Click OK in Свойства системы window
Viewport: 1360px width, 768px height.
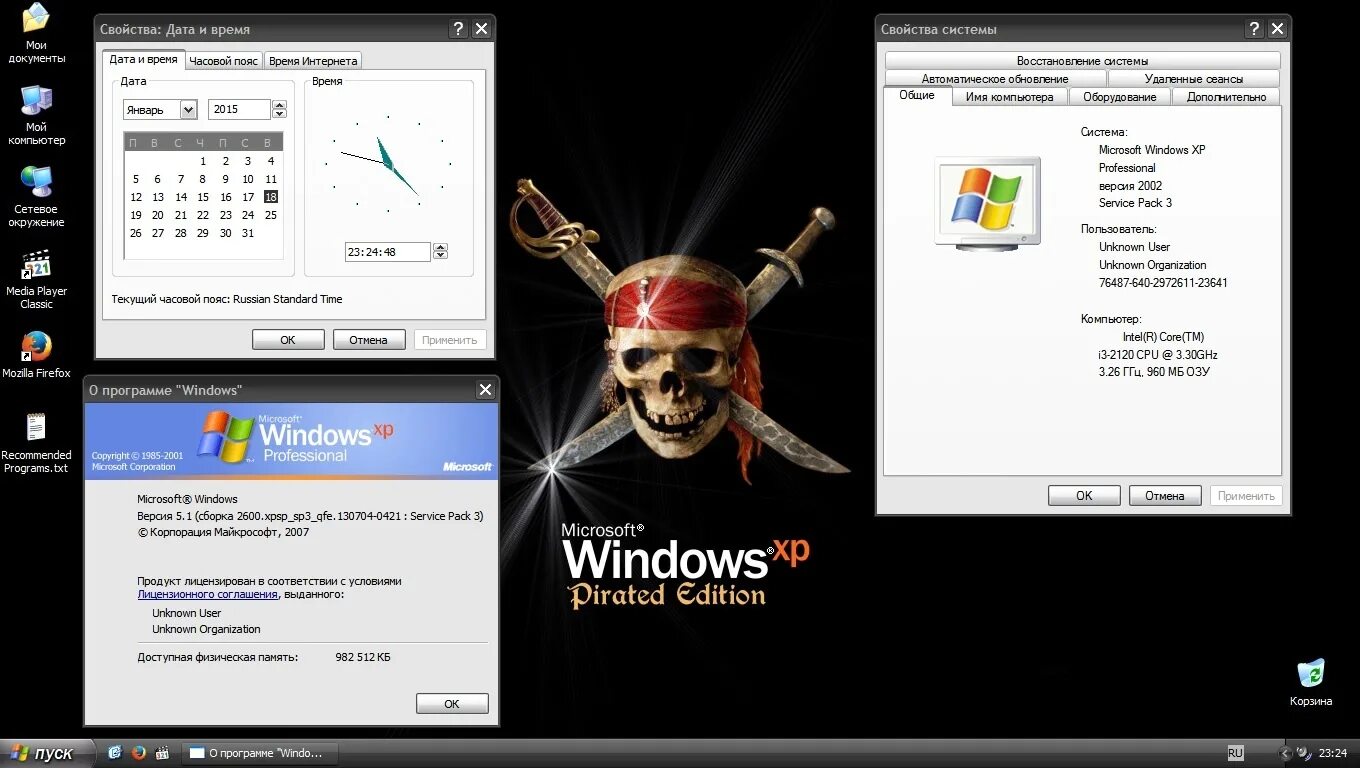(x=1084, y=496)
